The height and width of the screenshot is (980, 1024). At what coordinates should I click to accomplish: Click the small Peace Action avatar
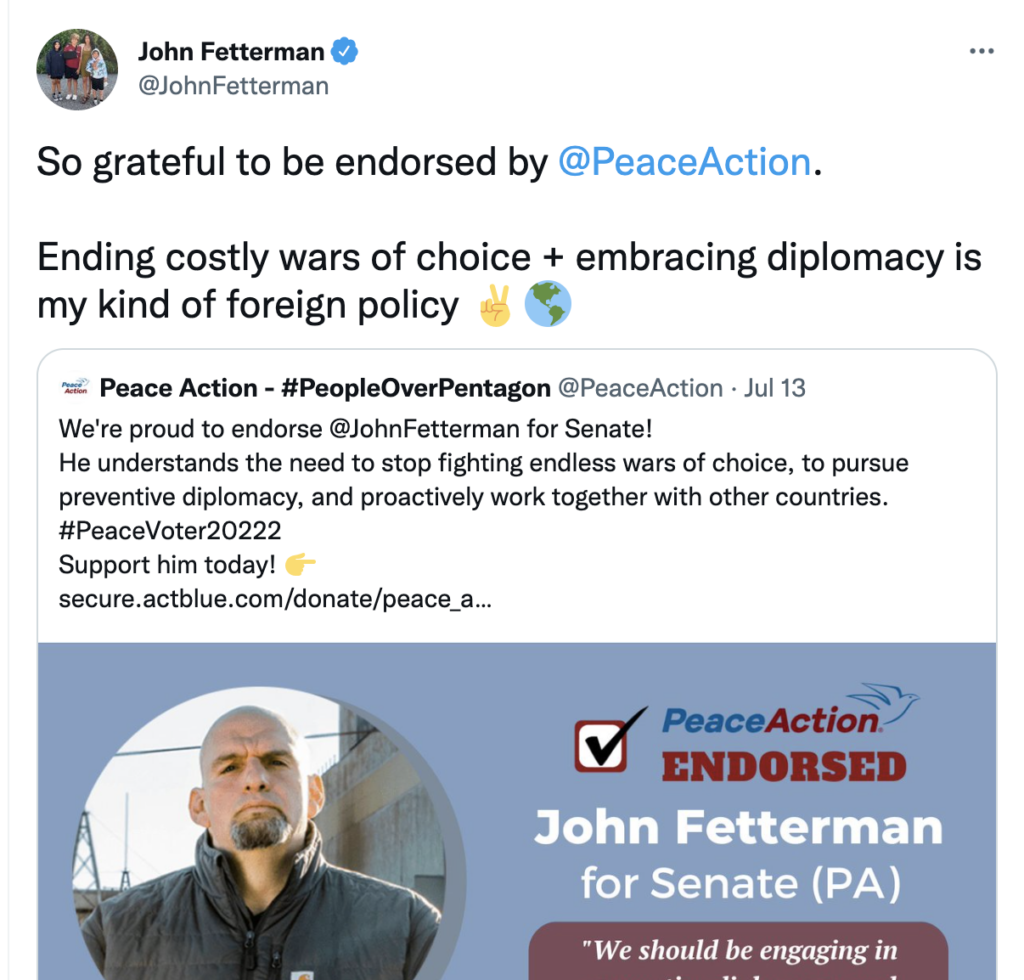tap(75, 388)
